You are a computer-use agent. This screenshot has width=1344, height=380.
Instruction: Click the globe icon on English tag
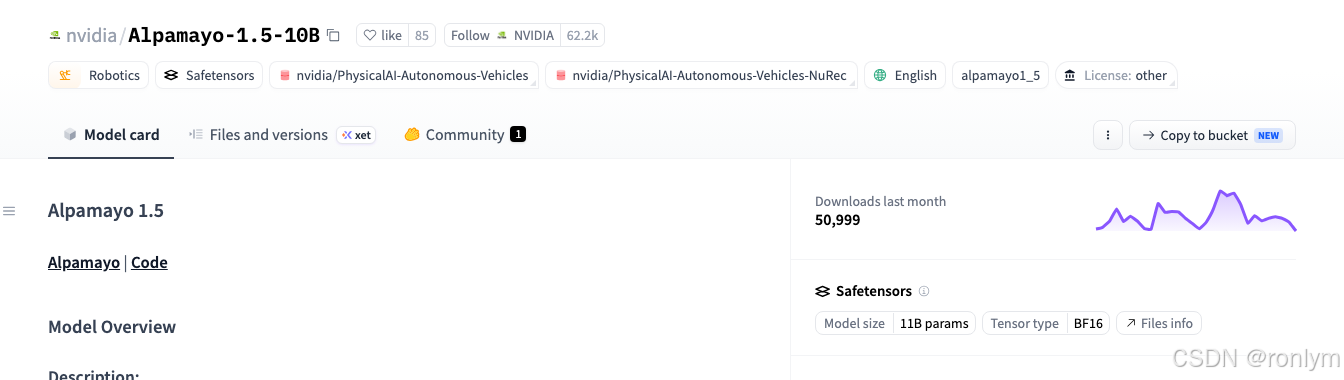pyautogui.click(x=880, y=75)
